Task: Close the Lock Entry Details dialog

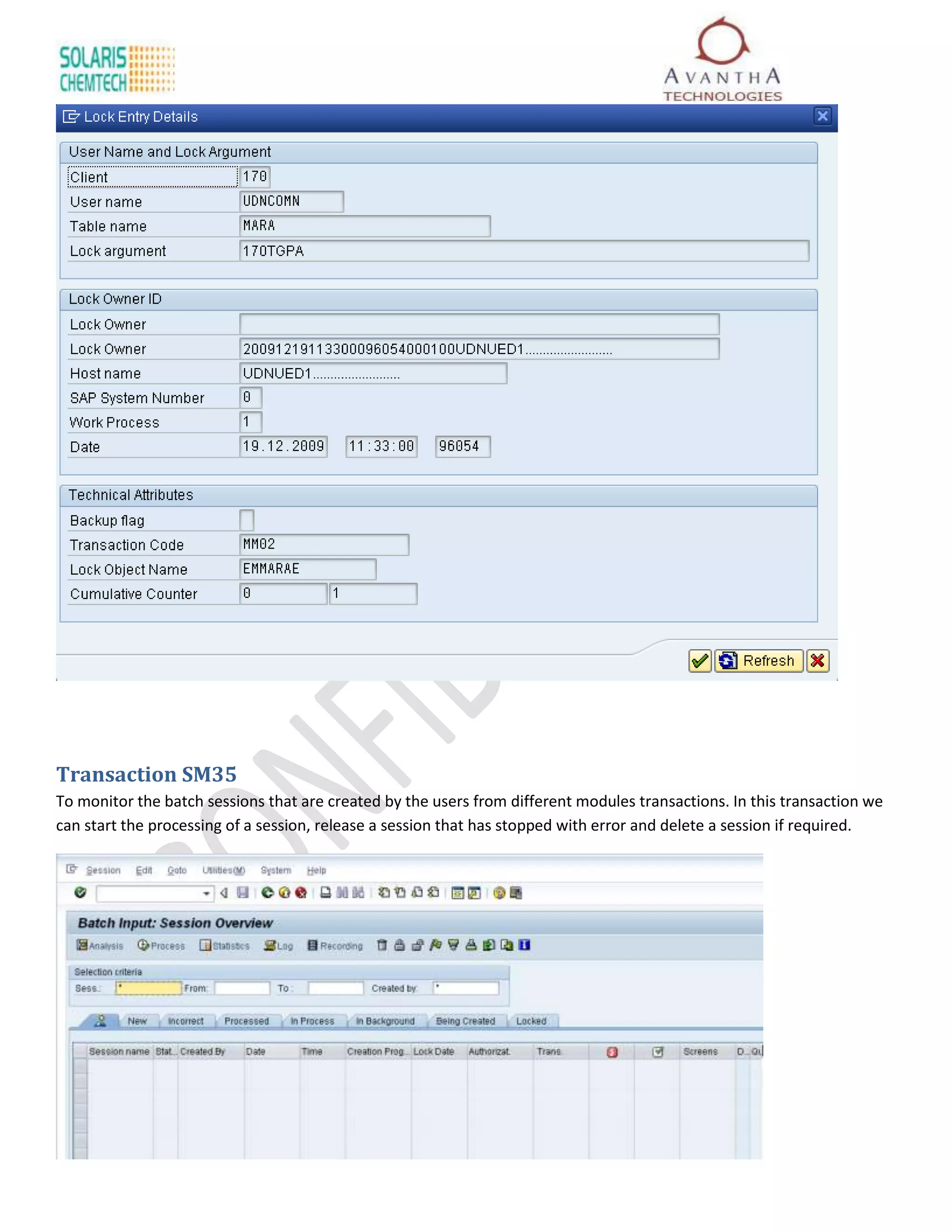Action: (822, 116)
